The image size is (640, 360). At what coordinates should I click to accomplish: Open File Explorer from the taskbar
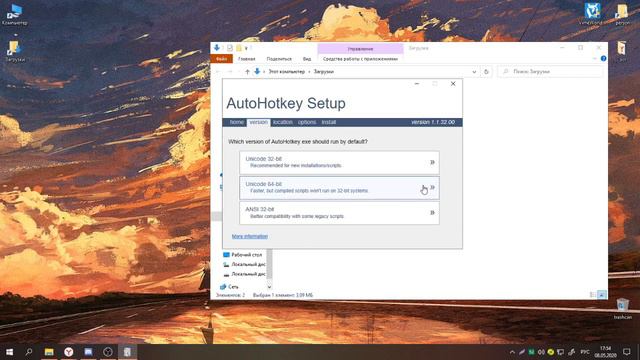[x=49, y=351]
